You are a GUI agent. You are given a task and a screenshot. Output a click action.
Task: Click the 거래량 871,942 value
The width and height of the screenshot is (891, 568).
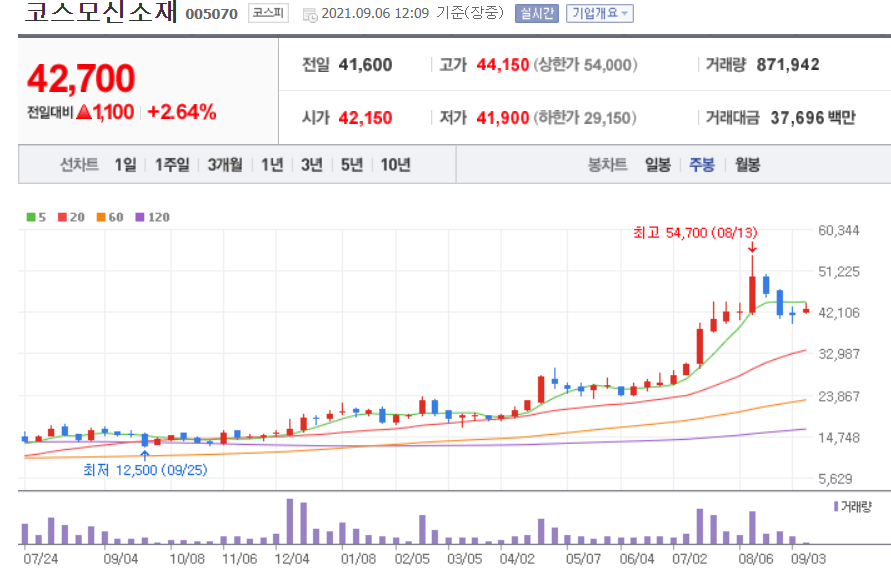pos(788,65)
